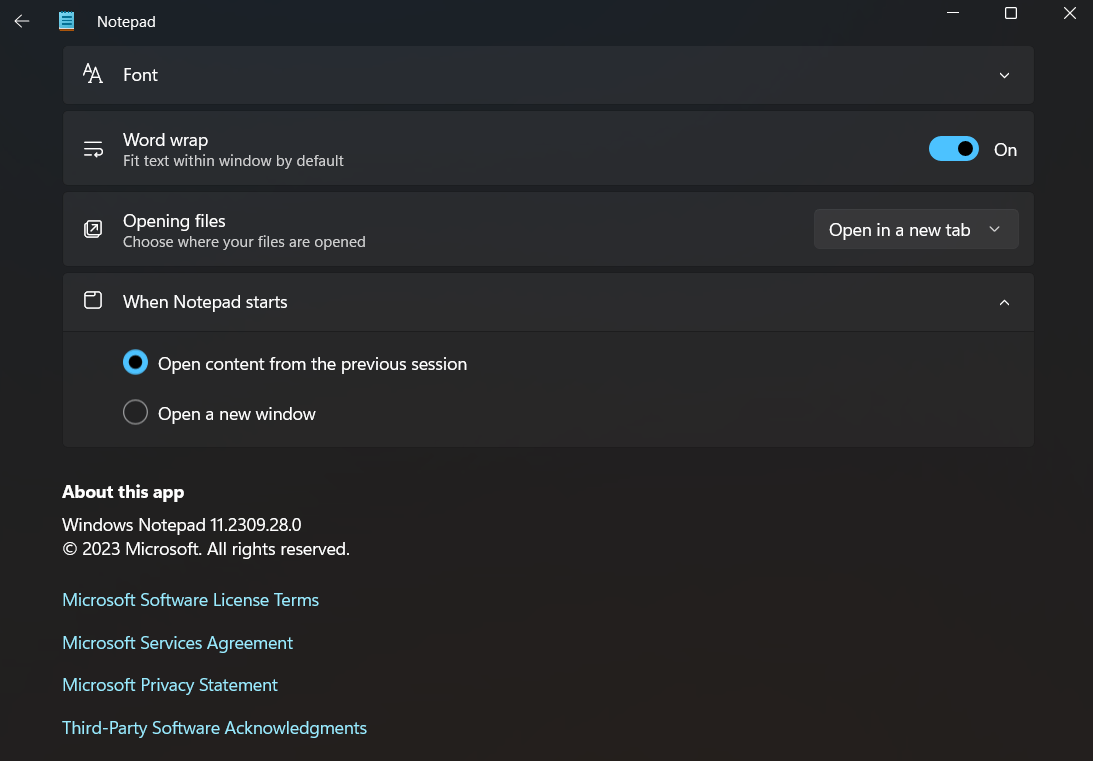Click the 2023 Microsoft copyright text
Viewport: 1093px width, 761px height.
tap(206, 549)
